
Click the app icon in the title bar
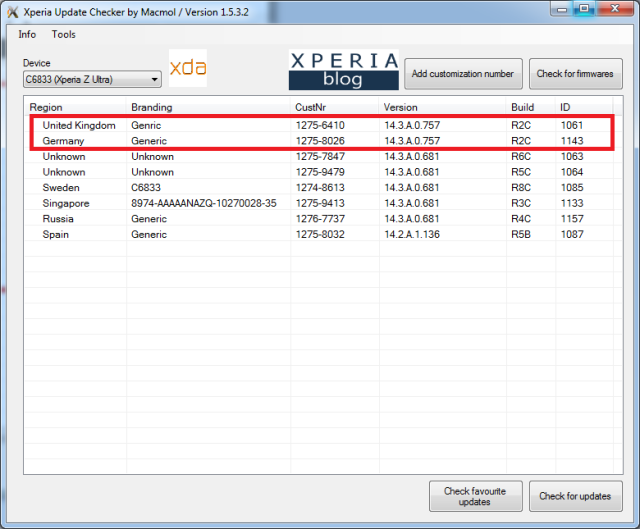click(13, 12)
